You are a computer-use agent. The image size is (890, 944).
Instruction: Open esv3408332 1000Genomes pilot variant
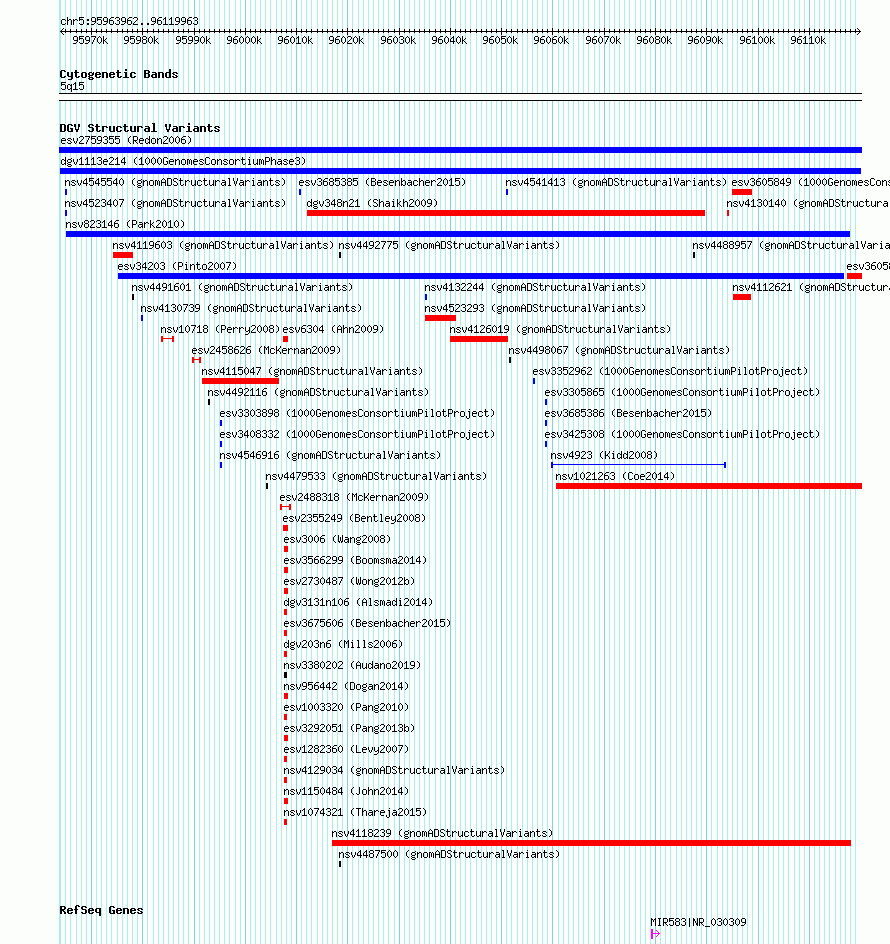tap(357, 434)
